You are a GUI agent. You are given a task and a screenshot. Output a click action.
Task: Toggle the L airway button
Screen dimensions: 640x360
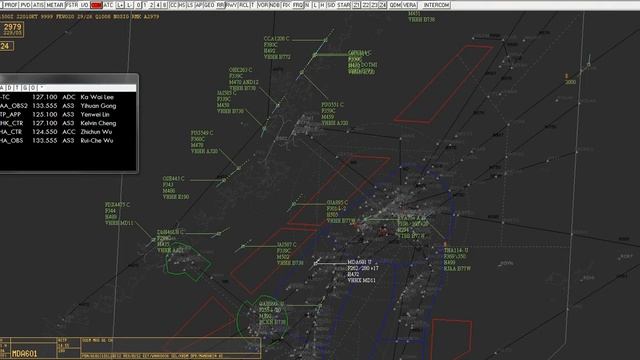coord(315,5)
